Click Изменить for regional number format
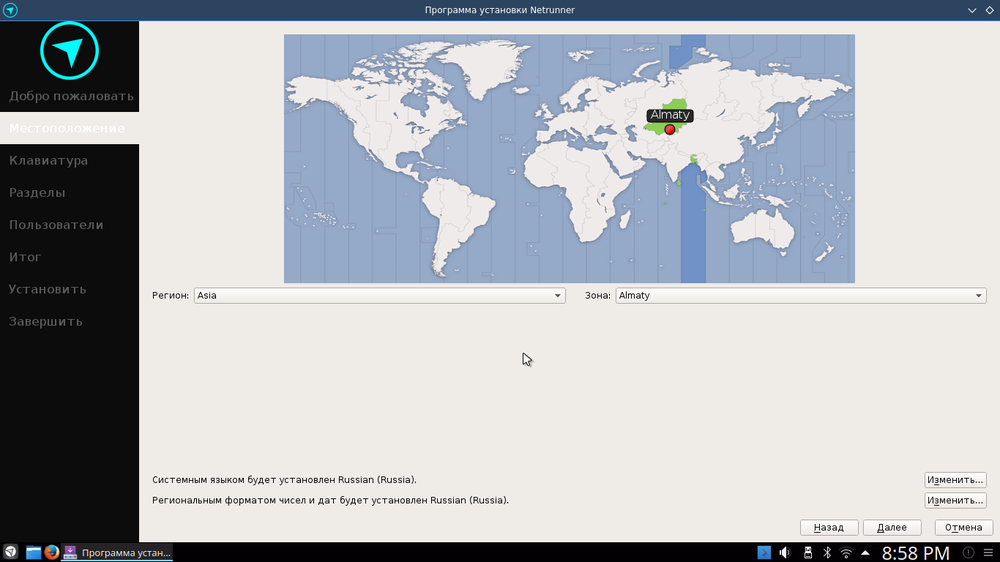This screenshot has width=1000, height=562. point(955,500)
